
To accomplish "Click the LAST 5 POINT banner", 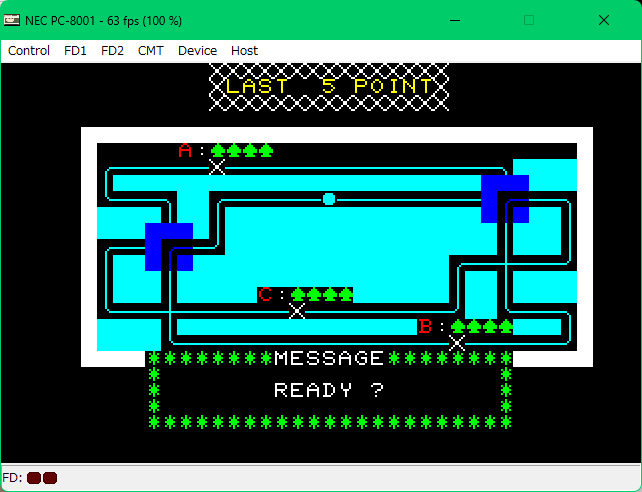I will (329, 86).
